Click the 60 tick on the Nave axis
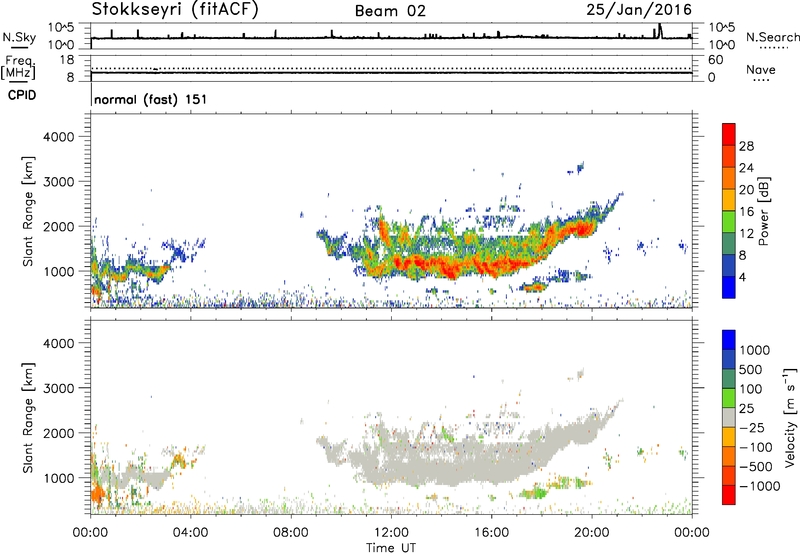This screenshot has width=800, height=554. point(715,60)
